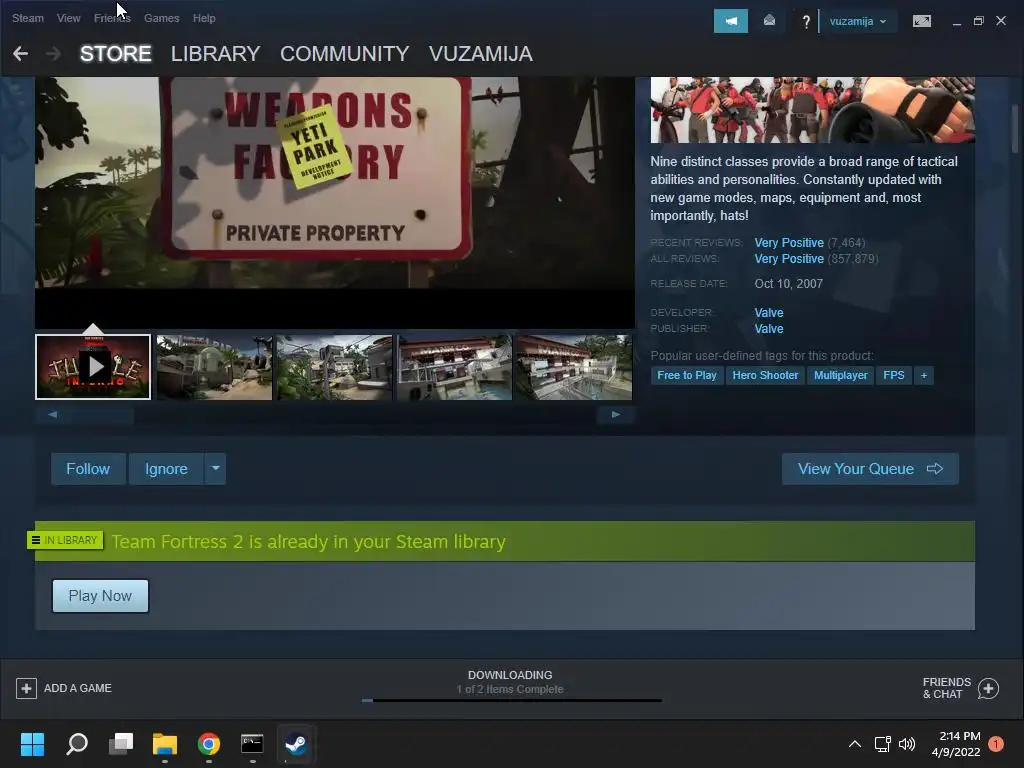This screenshot has width=1024, height=768.
Task: Play the trailer video thumbnail
Action: (93, 366)
